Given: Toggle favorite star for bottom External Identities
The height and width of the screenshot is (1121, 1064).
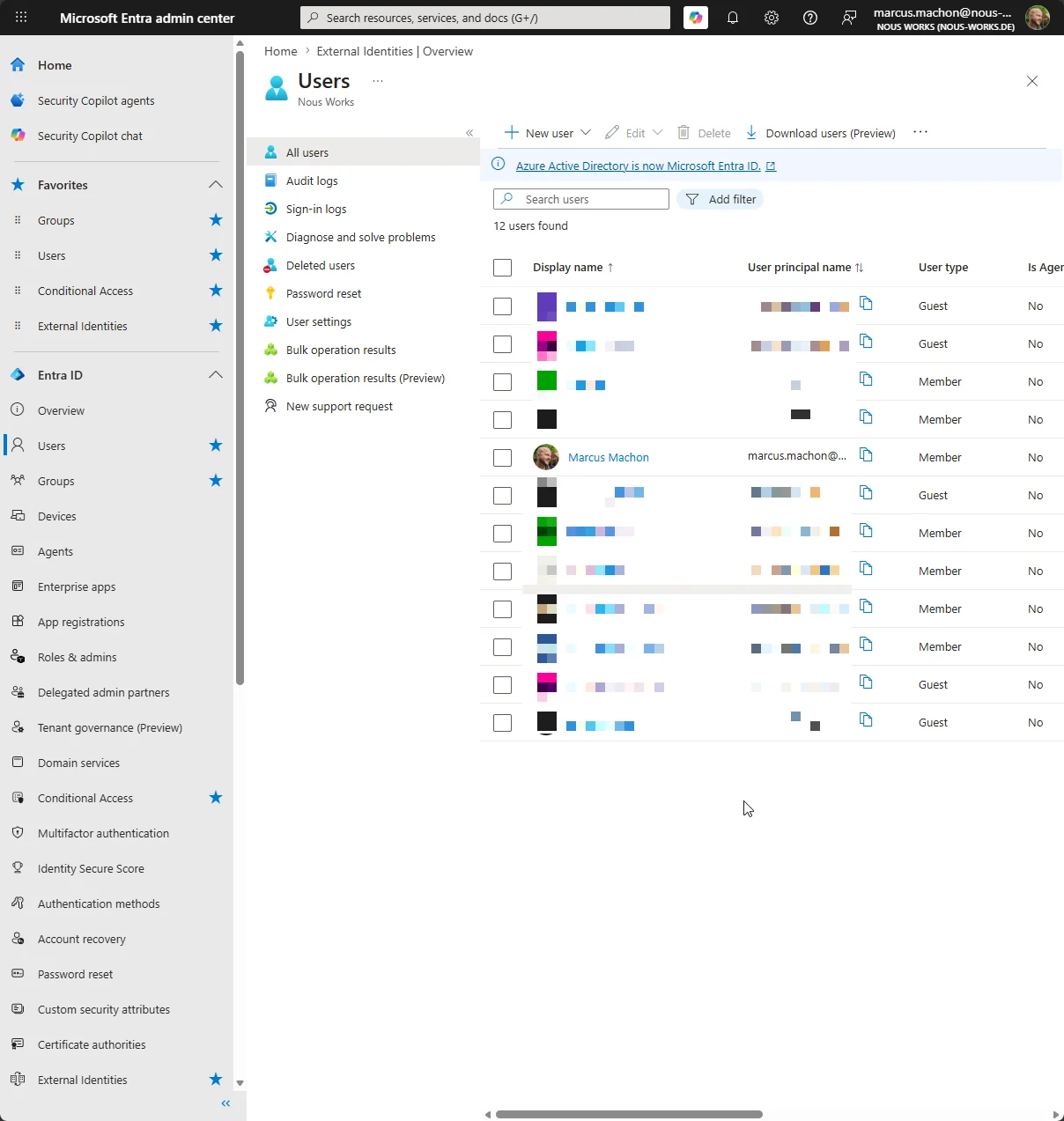Looking at the screenshot, I should pyautogui.click(x=216, y=1080).
